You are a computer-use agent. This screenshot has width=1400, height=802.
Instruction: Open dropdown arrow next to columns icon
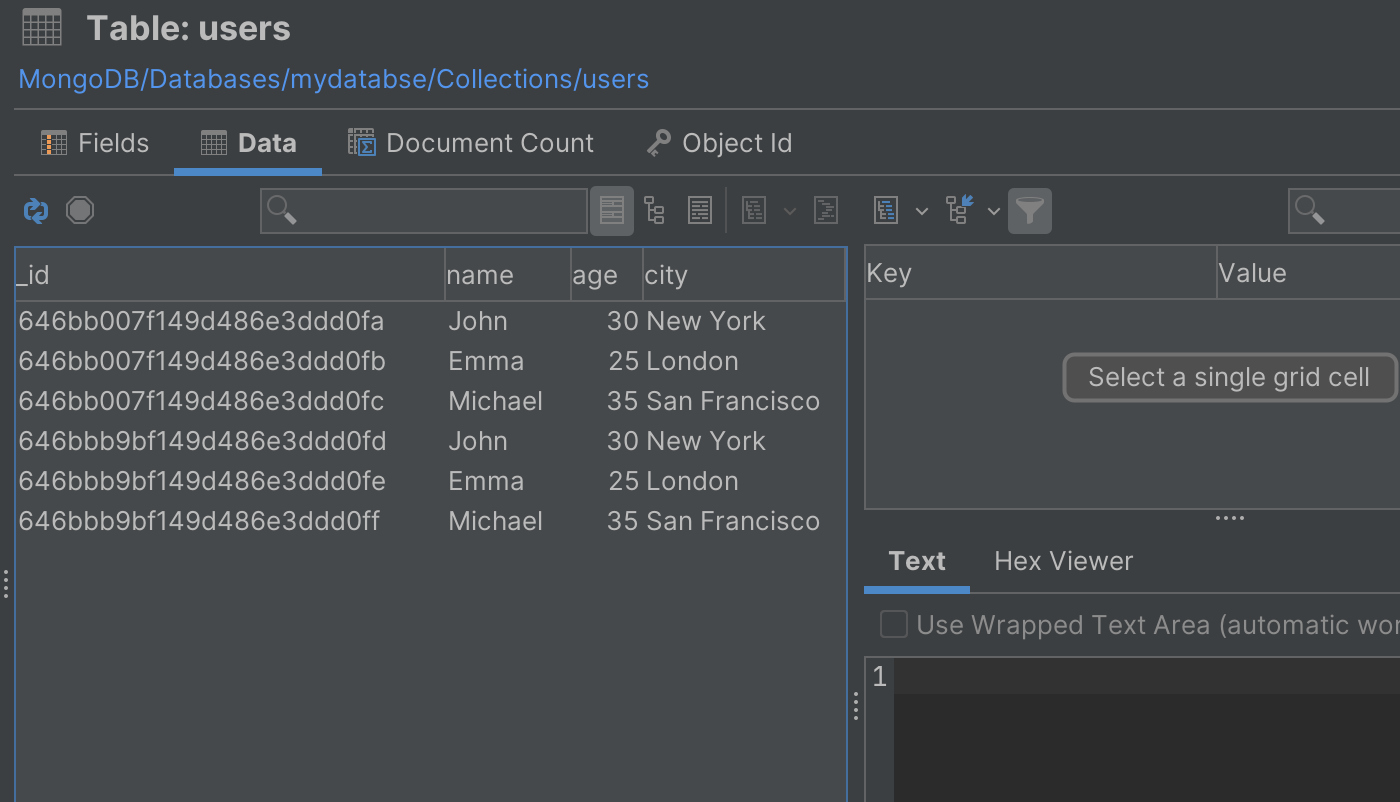pos(922,211)
